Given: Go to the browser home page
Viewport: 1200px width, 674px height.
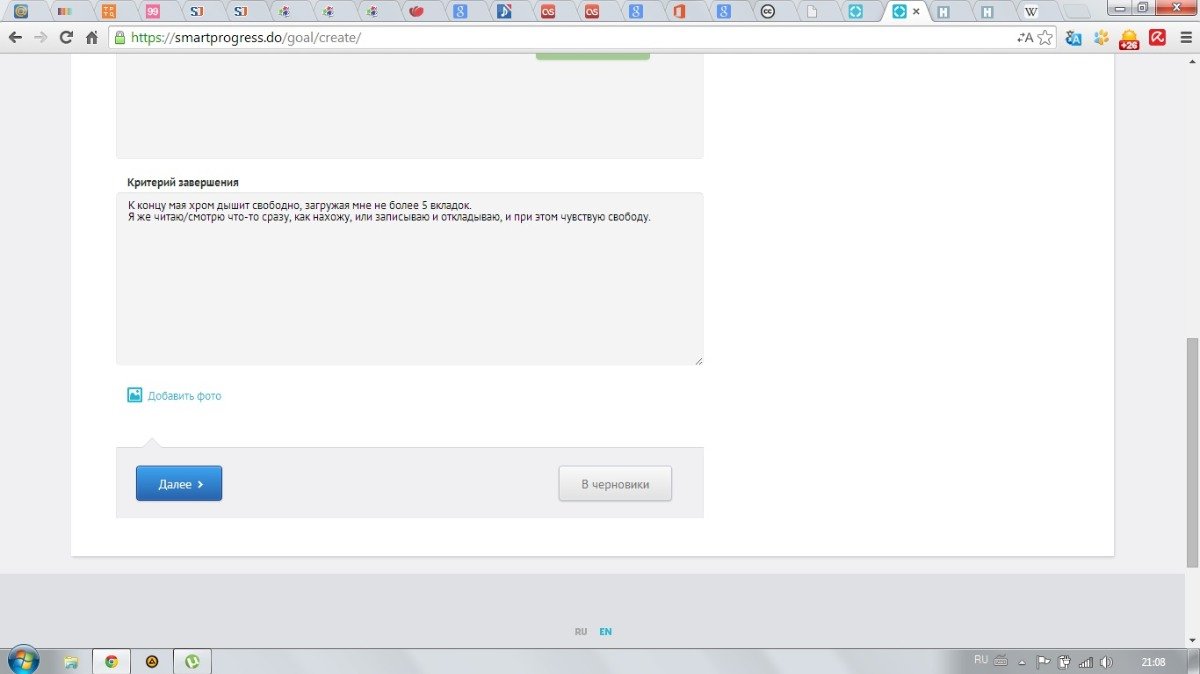Looking at the screenshot, I should point(92,38).
